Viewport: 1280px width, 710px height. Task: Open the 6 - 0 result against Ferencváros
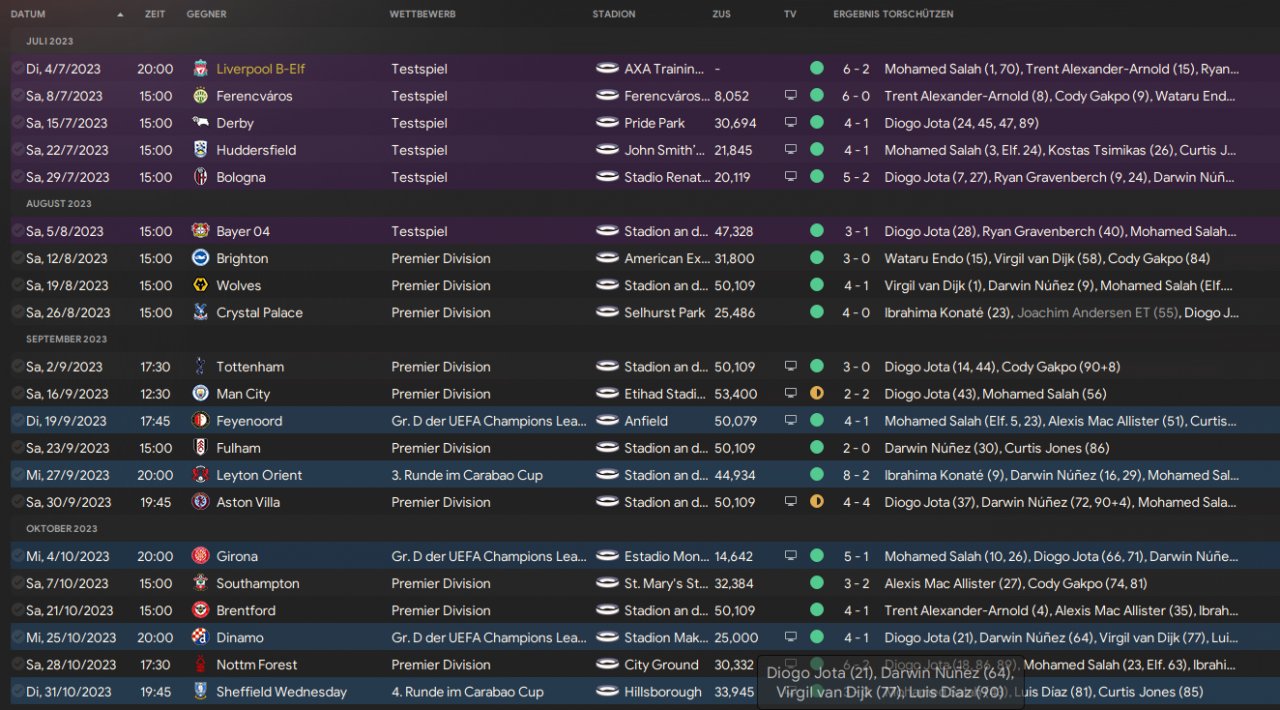(856, 96)
